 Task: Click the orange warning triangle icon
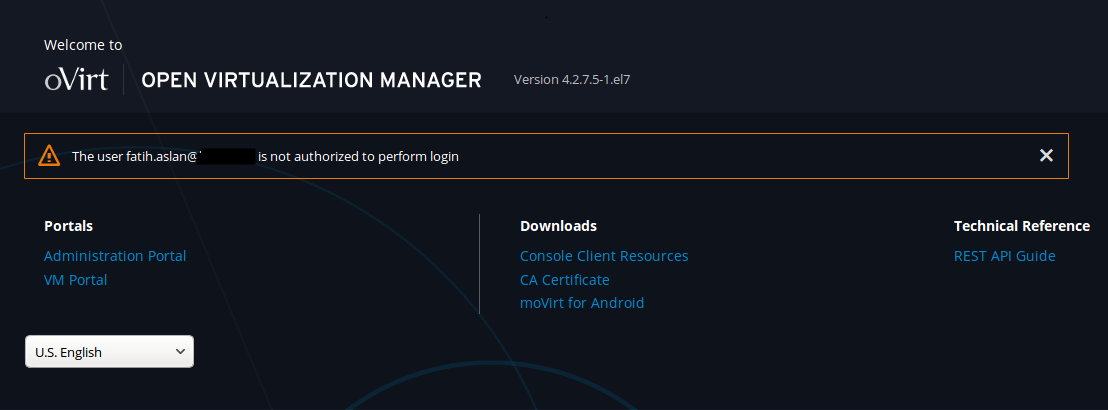(49, 156)
